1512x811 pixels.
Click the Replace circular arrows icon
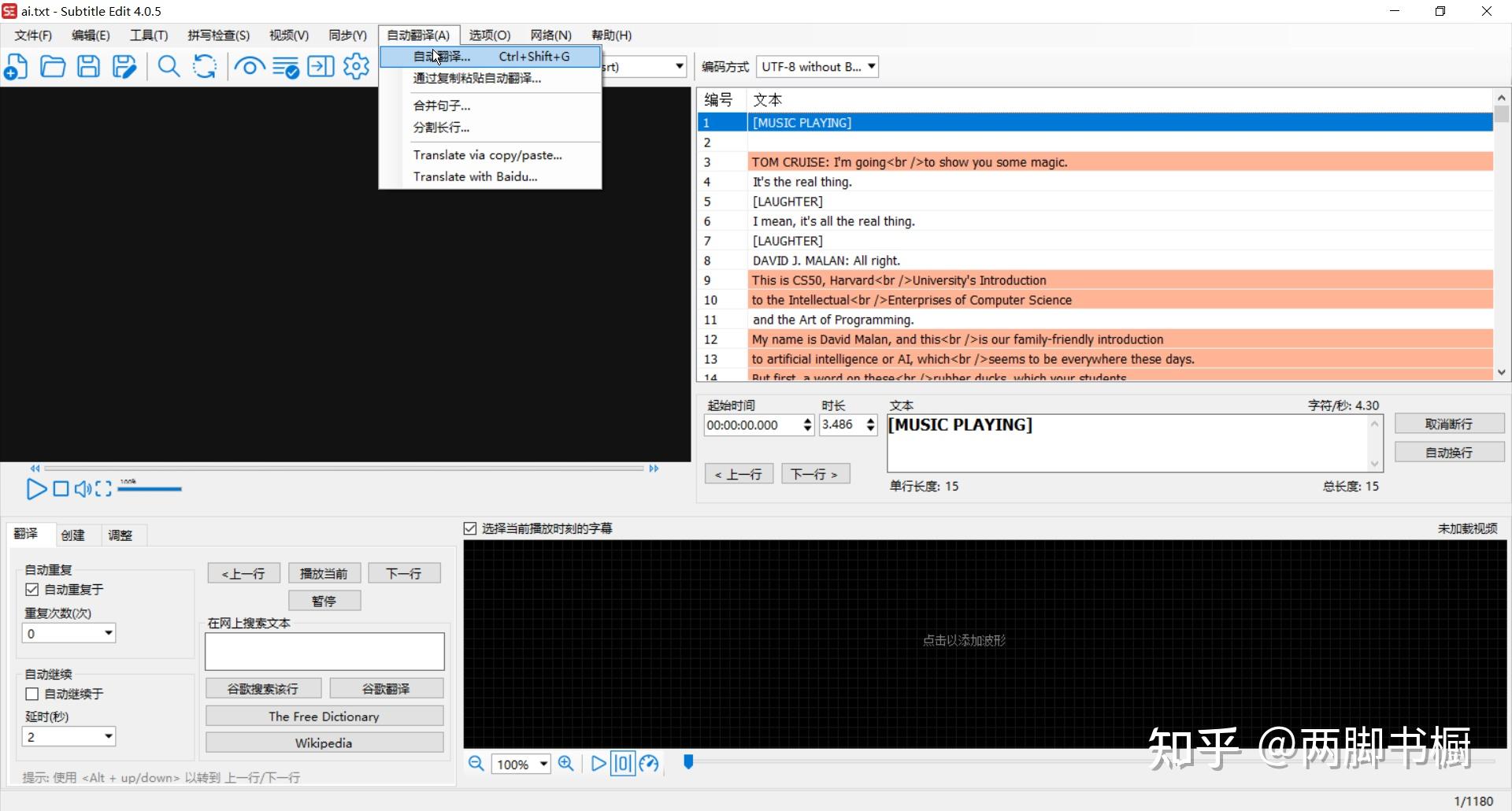tap(205, 66)
